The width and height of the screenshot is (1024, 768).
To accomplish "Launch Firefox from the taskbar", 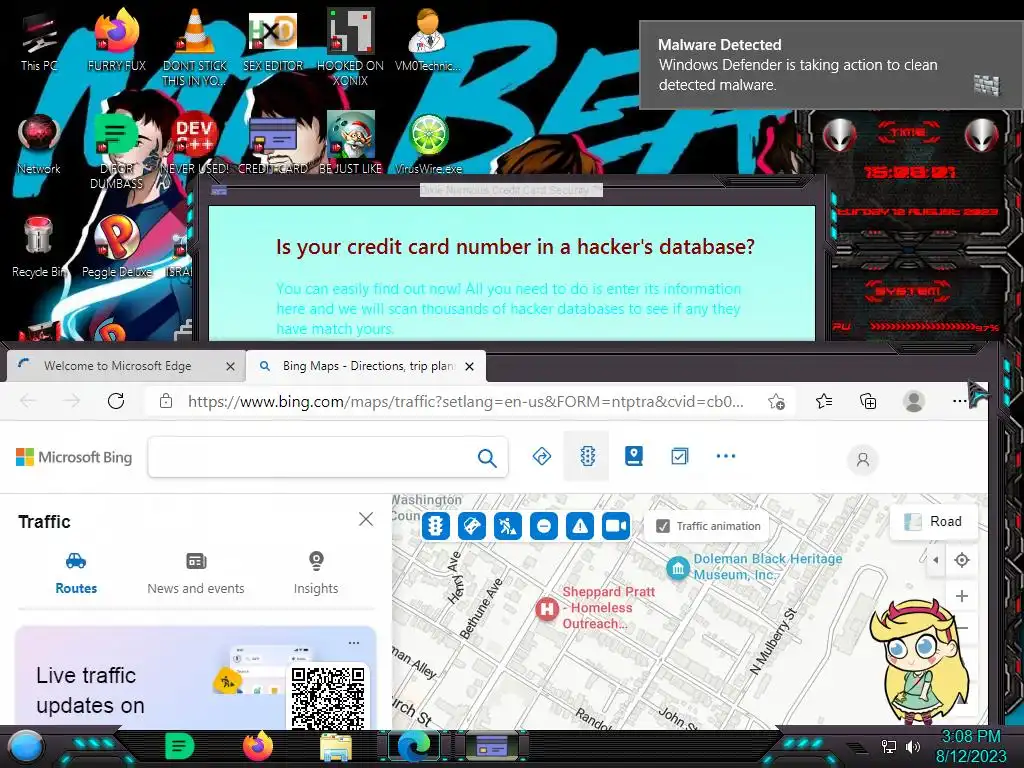I will point(258,746).
